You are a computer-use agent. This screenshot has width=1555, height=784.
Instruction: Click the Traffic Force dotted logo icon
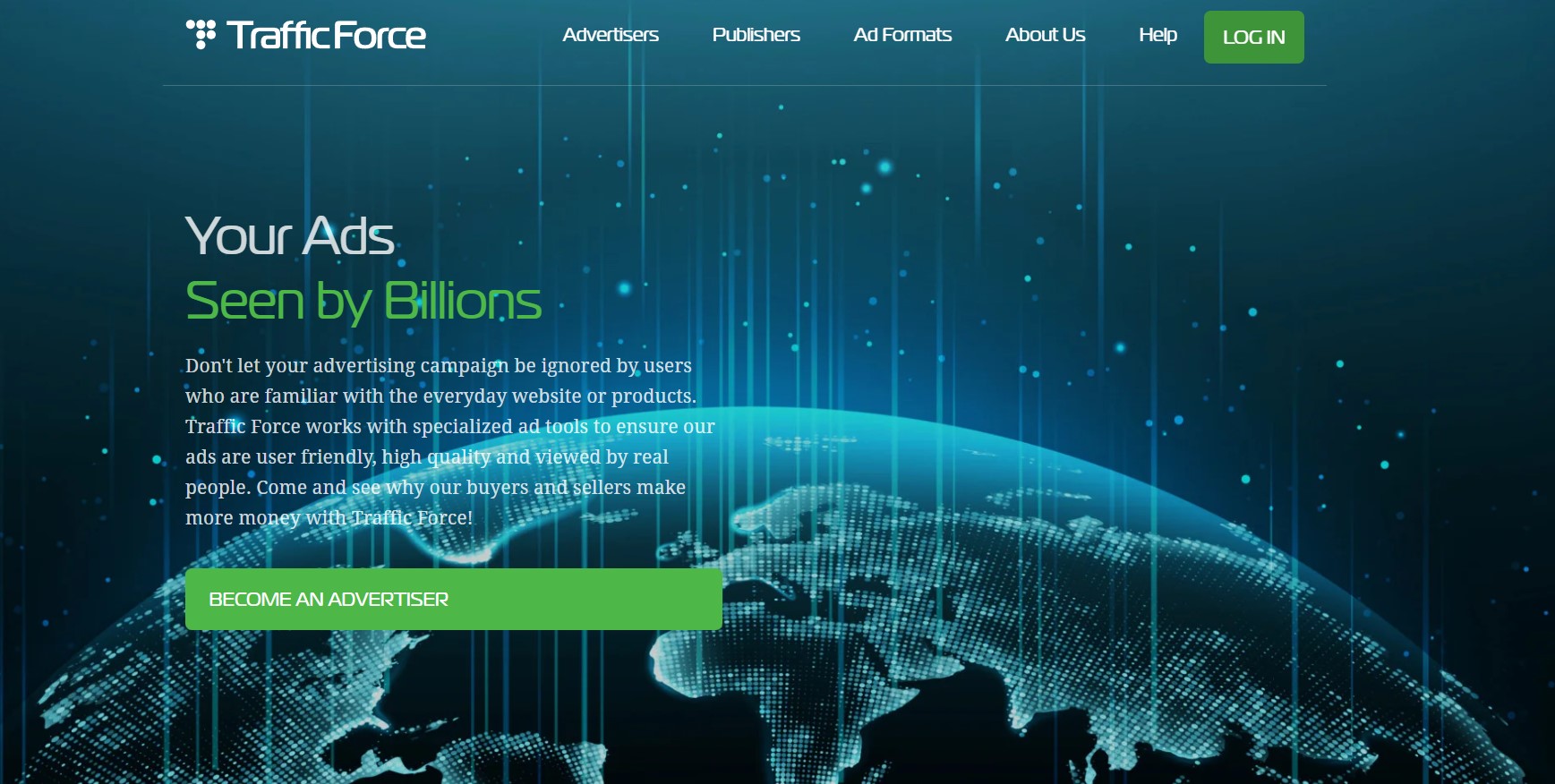[201, 34]
